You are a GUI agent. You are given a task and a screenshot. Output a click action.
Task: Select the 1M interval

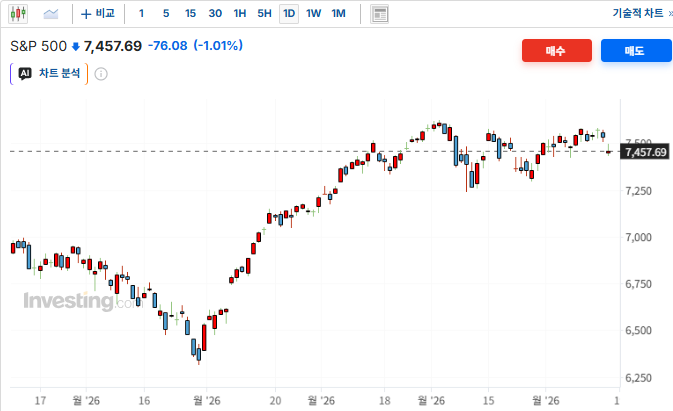click(338, 14)
